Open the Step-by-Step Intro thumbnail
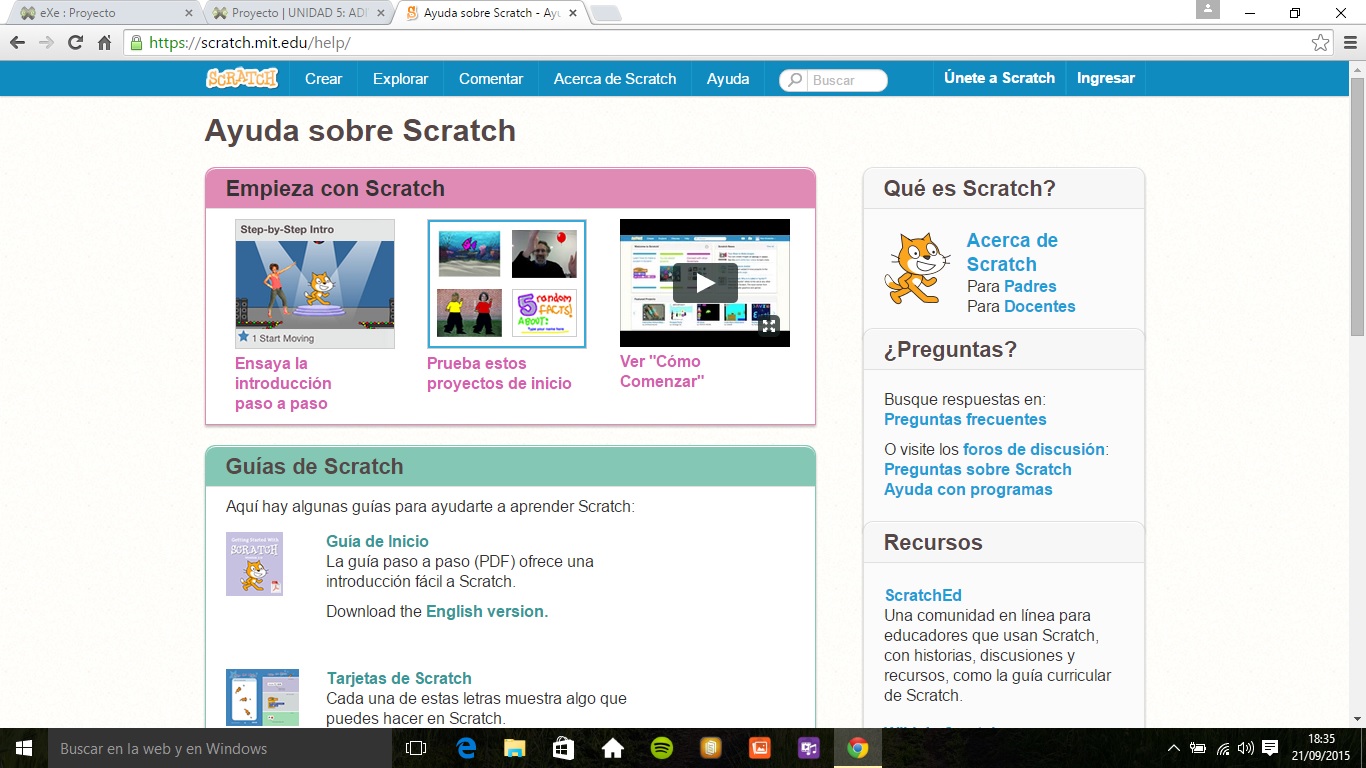1366x768 pixels. 315,284
